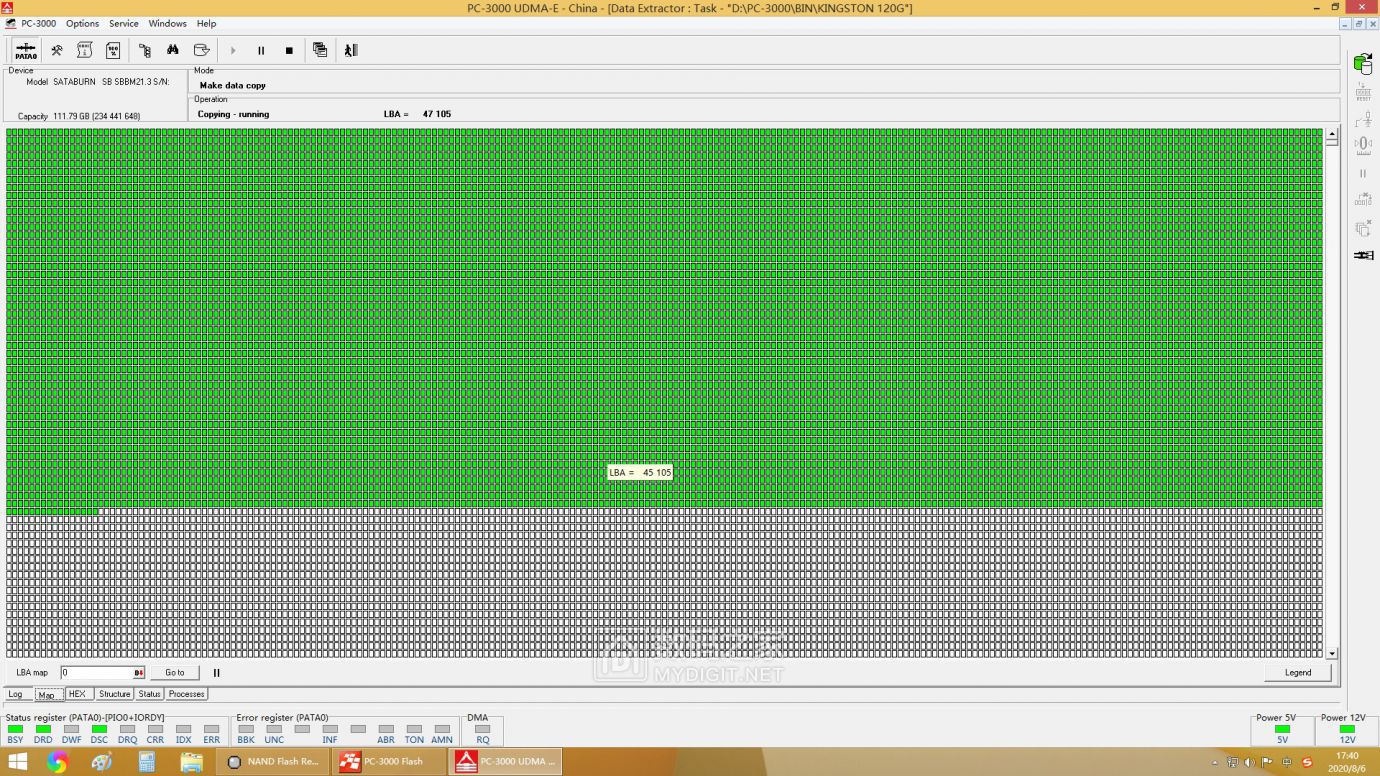Click the map scrollbar up arrow

(x=1331, y=134)
